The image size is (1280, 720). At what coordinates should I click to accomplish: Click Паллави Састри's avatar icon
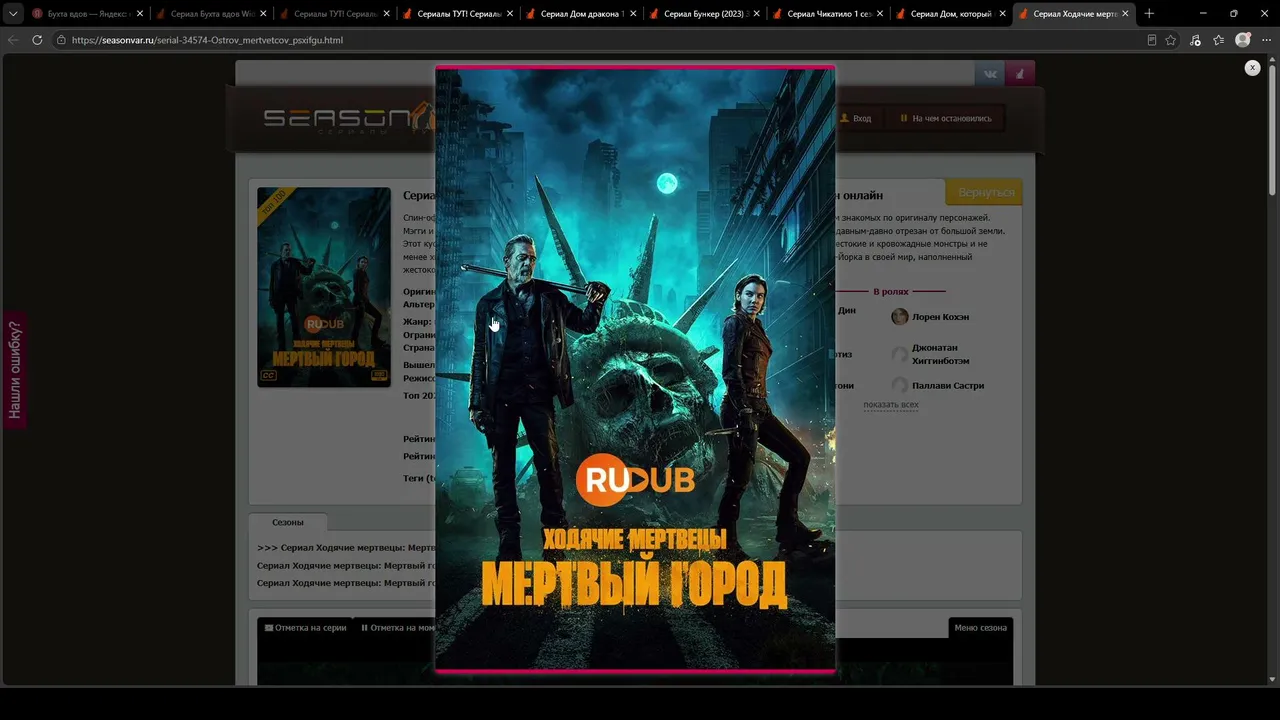tap(900, 385)
